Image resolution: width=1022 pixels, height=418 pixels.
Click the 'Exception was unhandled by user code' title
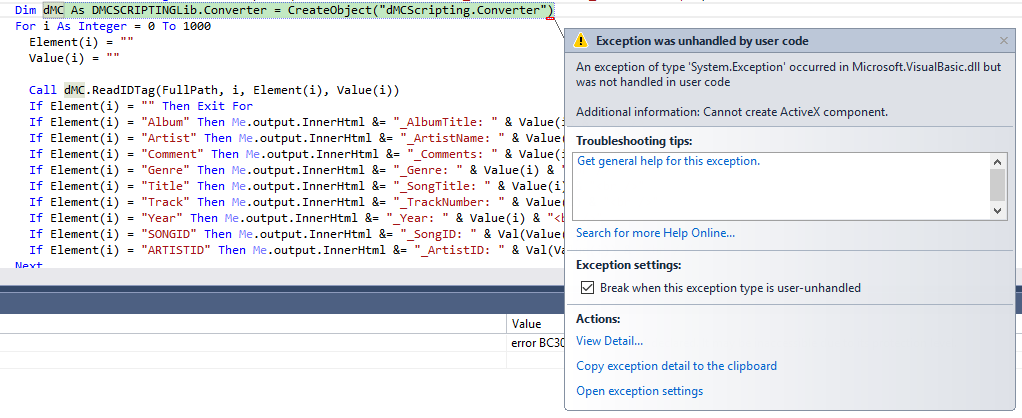pyautogui.click(x=702, y=42)
